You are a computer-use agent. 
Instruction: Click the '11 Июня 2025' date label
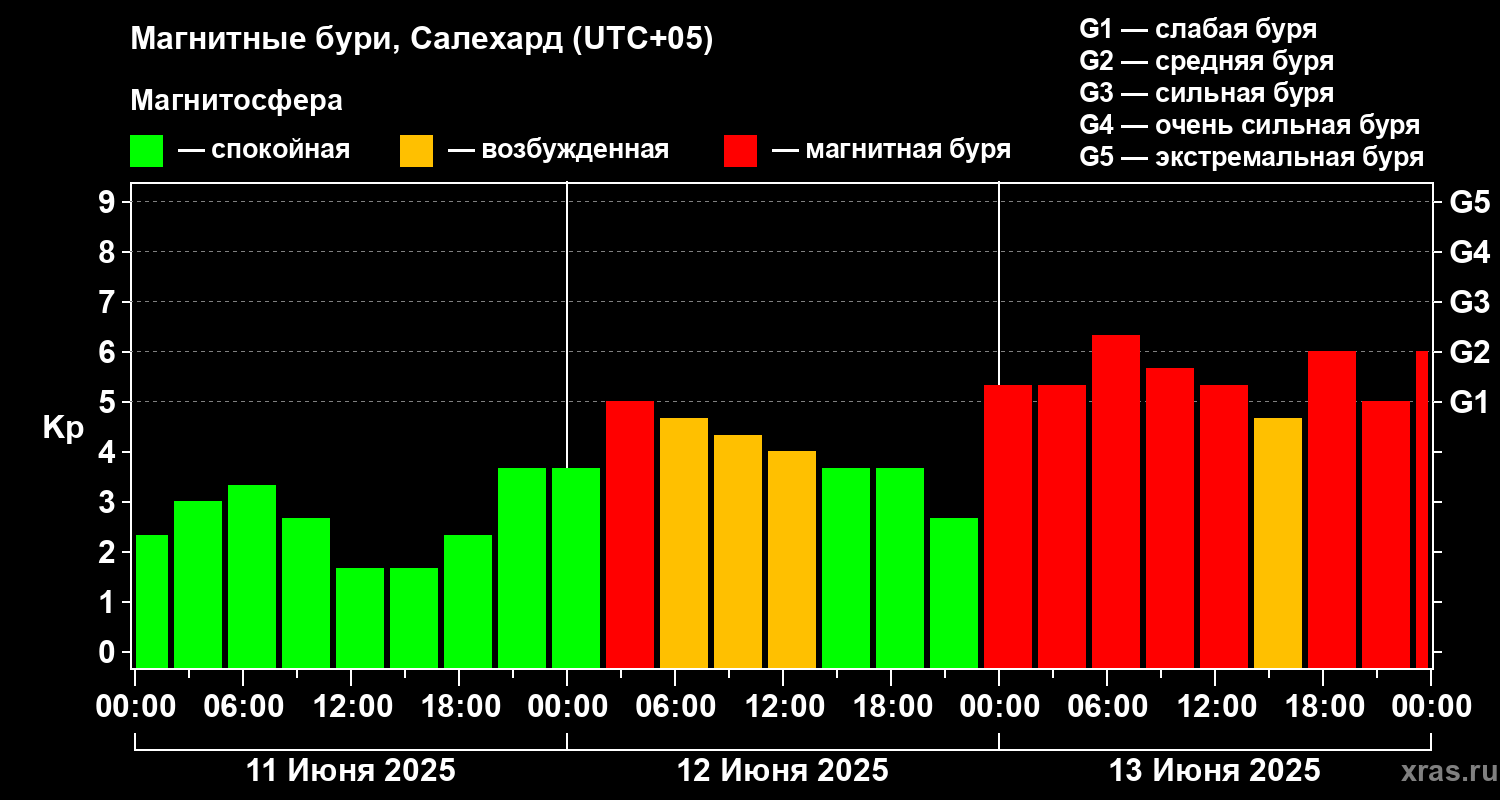tap(350, 771)
